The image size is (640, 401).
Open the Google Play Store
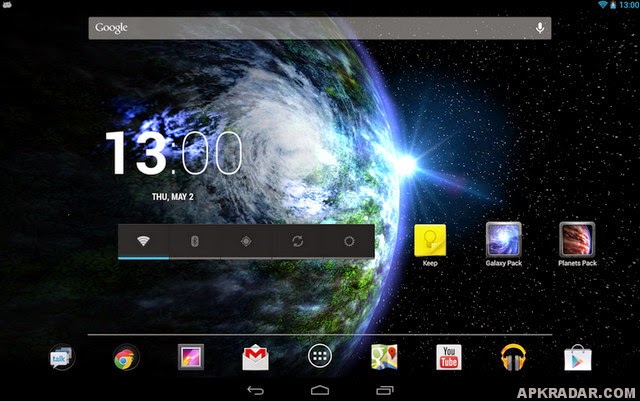(x=578, y=358)
